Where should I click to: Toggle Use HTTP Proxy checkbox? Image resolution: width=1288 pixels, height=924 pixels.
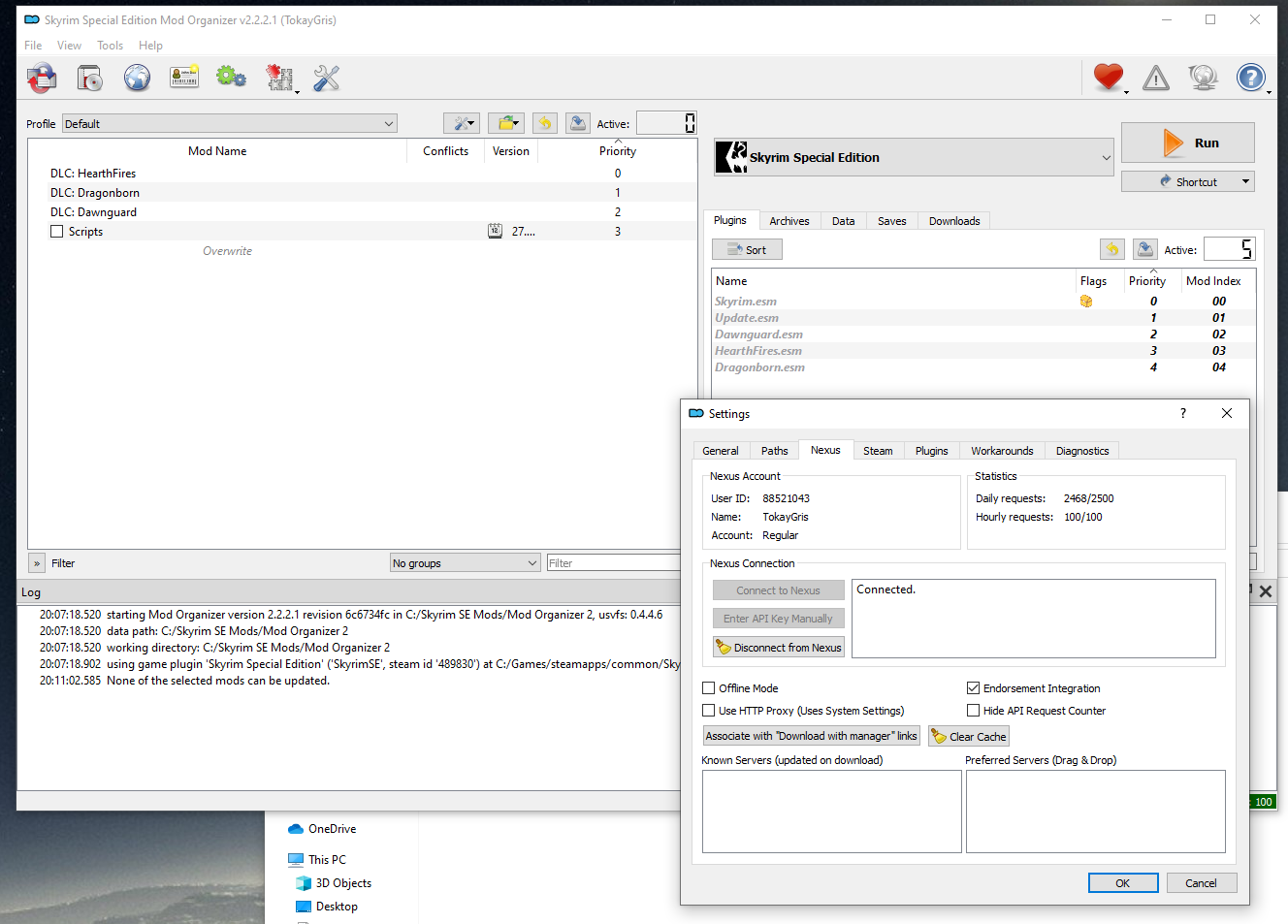click(709, 710)
